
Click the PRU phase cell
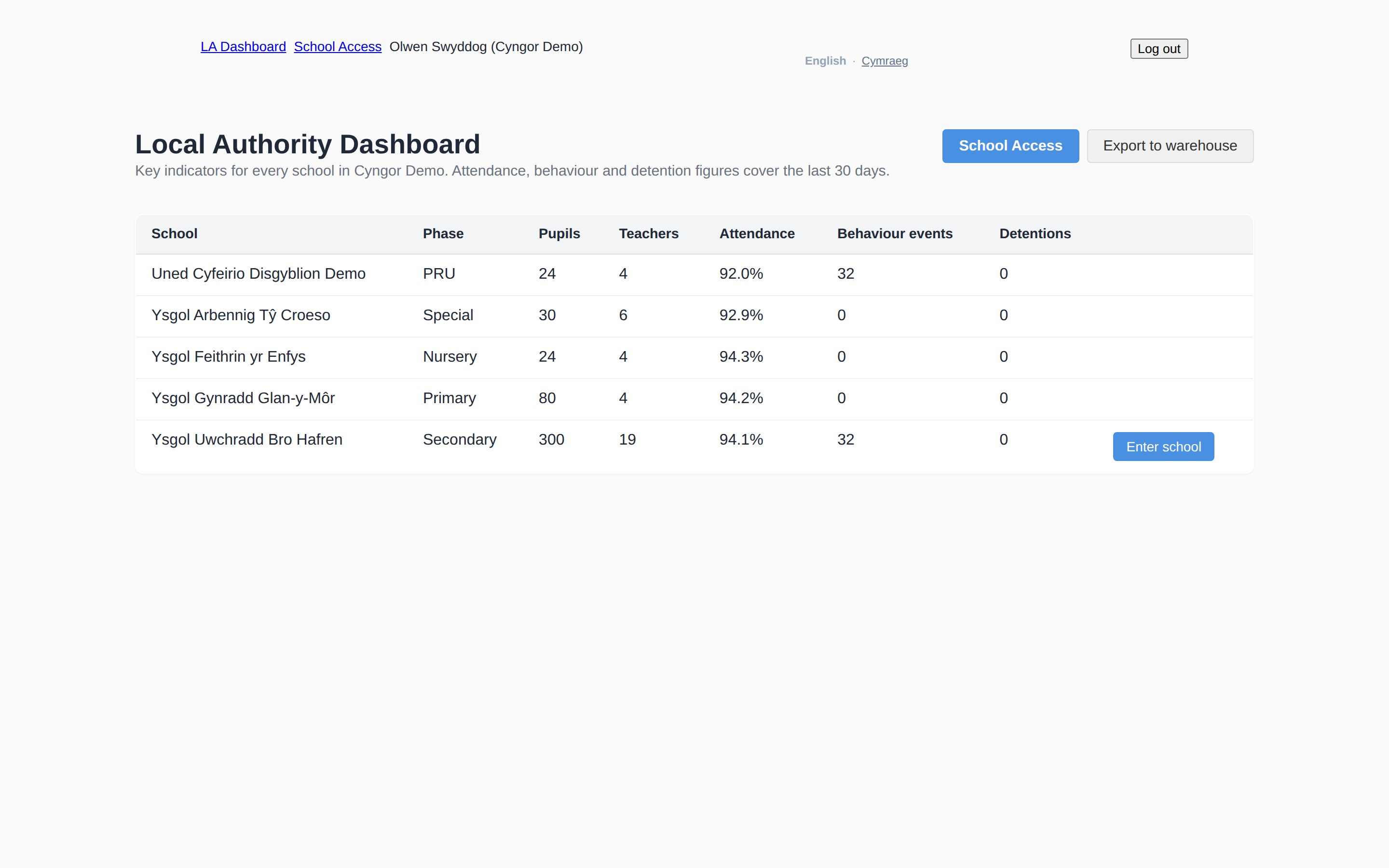click(x=439, y=274)
